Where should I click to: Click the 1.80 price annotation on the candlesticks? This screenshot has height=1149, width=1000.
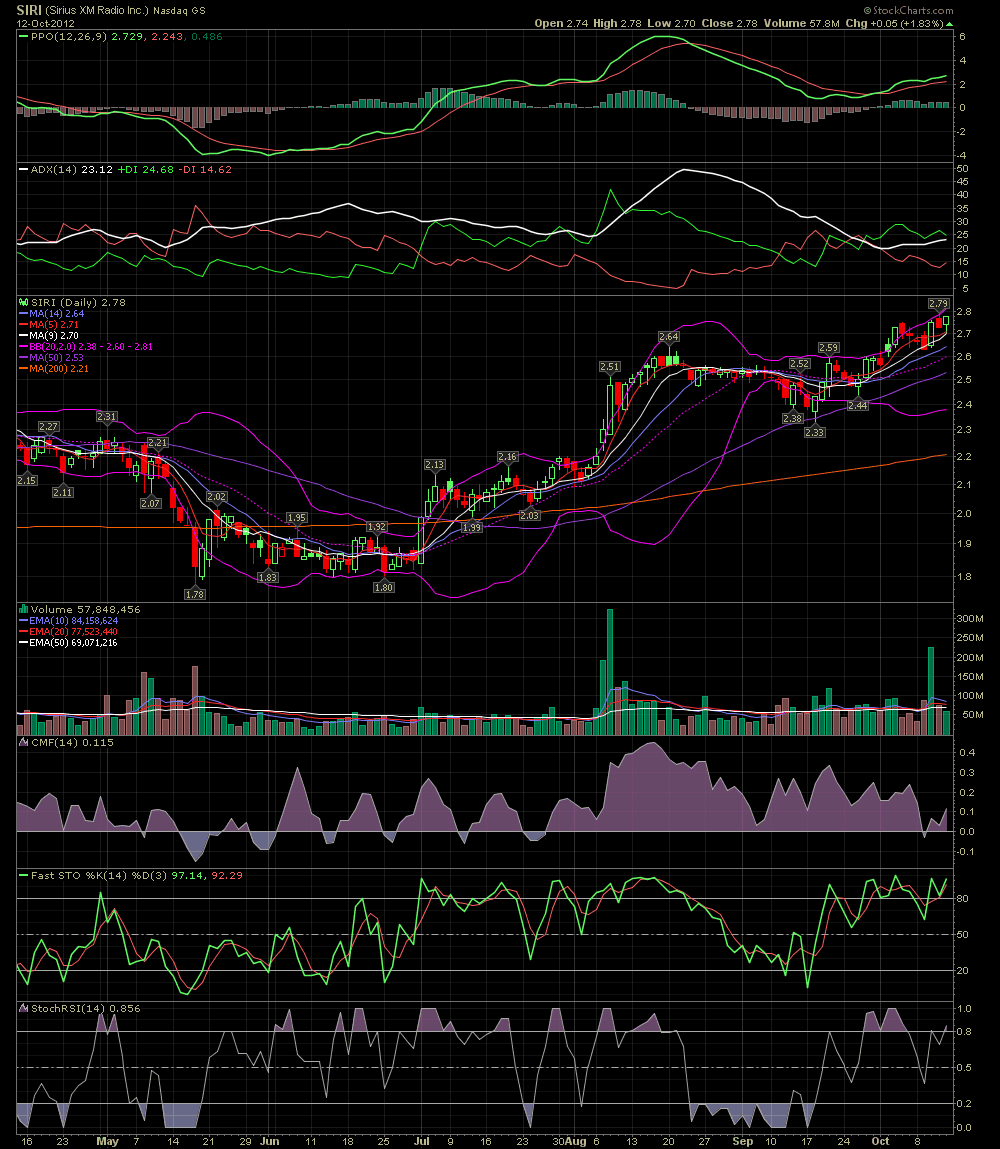coord(384,587)
